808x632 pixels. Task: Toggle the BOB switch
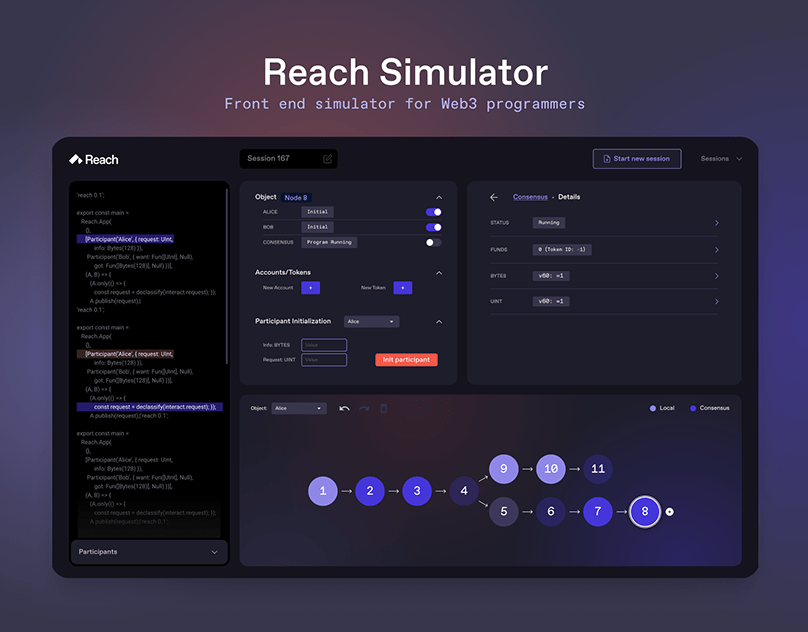[x=433, y=227]
